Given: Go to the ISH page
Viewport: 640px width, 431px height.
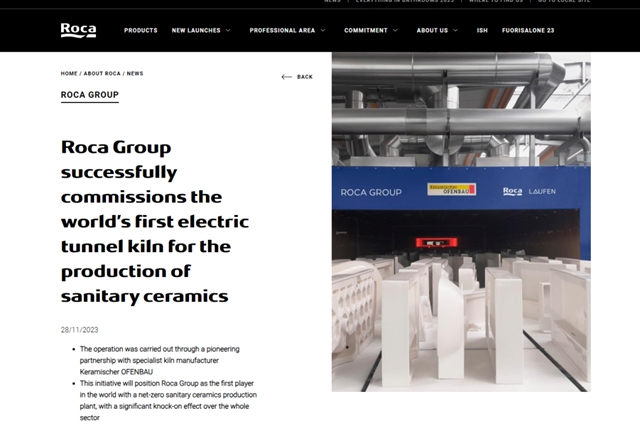Looking at the screenshot, I should pyautogui.click(x=482, y=31).
